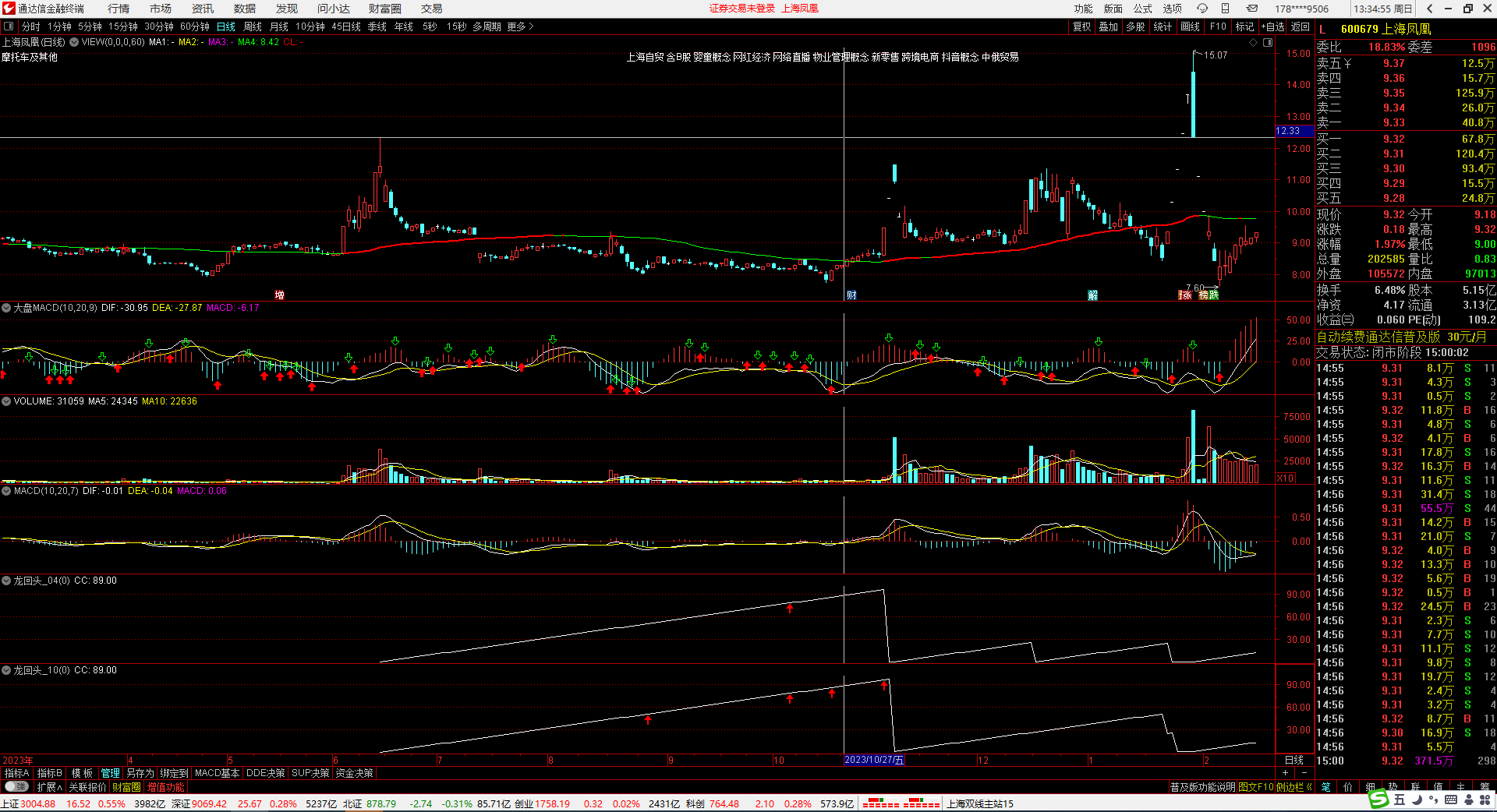Switch to the 周线 weekly period tab

click(x=253, y=26)
